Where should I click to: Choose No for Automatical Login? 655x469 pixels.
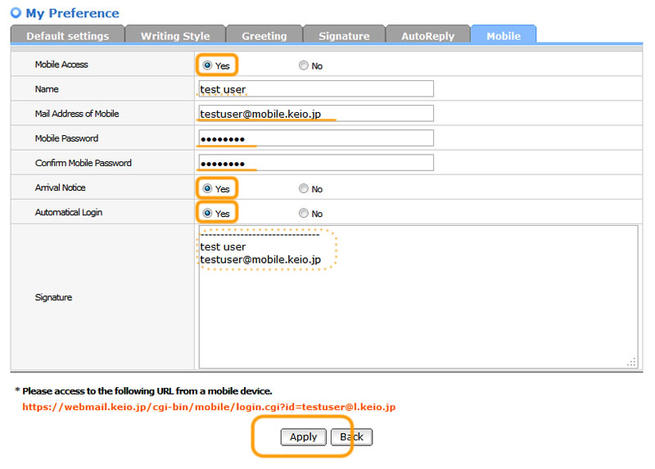(x=304, y=213)
